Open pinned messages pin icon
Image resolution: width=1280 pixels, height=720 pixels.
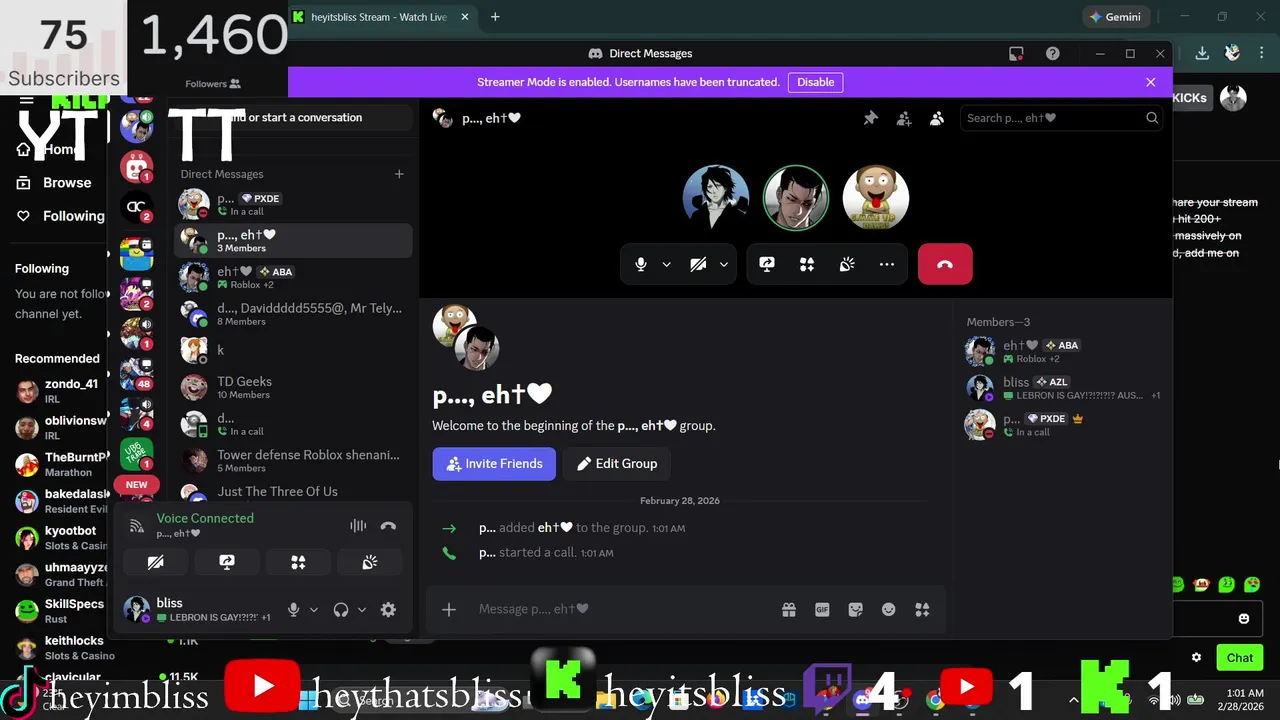[870, 118]
